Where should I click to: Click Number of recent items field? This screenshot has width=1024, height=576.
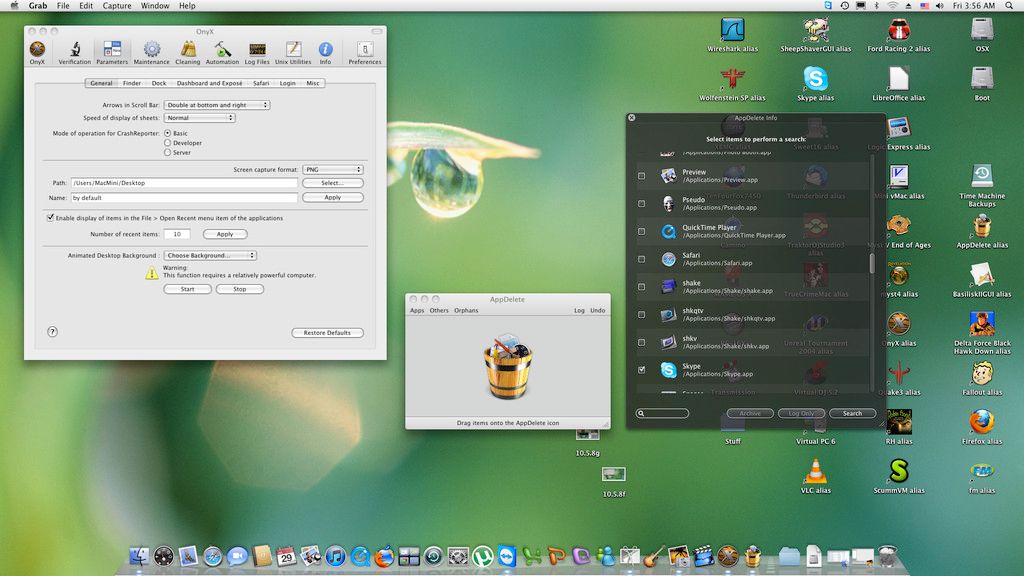tap(177, 234)
